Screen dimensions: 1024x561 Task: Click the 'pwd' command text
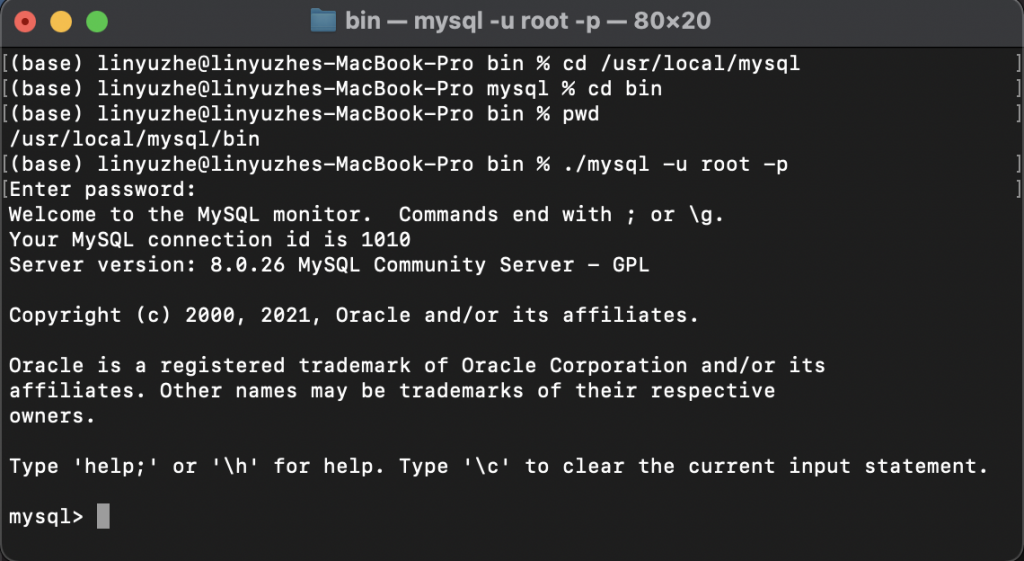(581, 115)
